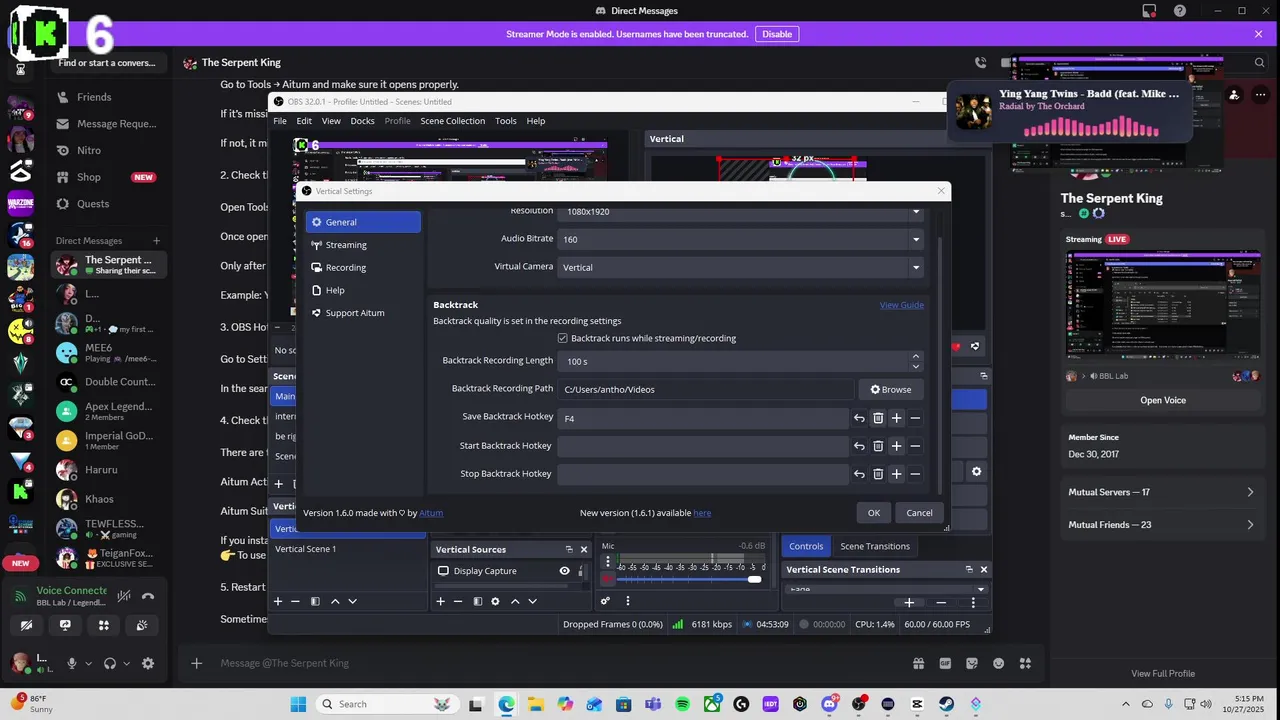The width and height of the screenshot is (1280, 720).
Task: Click the Backtrack Recording Path field
Action: coord(705,389)
